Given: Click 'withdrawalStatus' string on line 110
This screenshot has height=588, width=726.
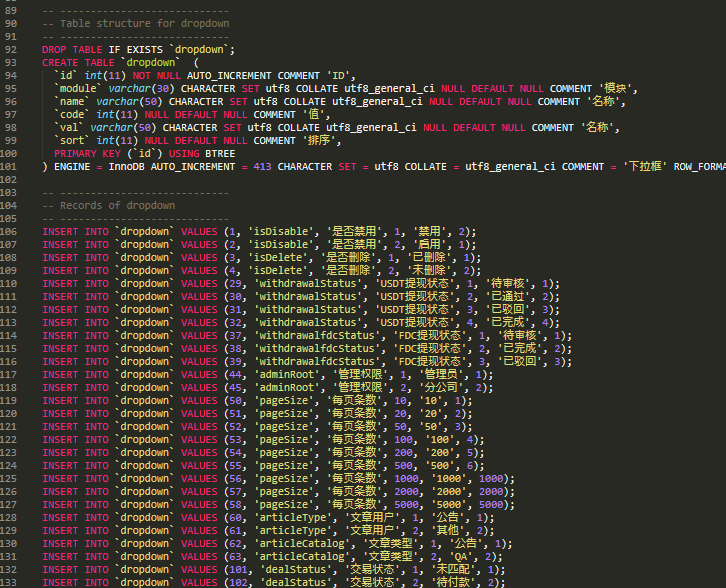Looking at the screenshot, I should click(308, 283).
